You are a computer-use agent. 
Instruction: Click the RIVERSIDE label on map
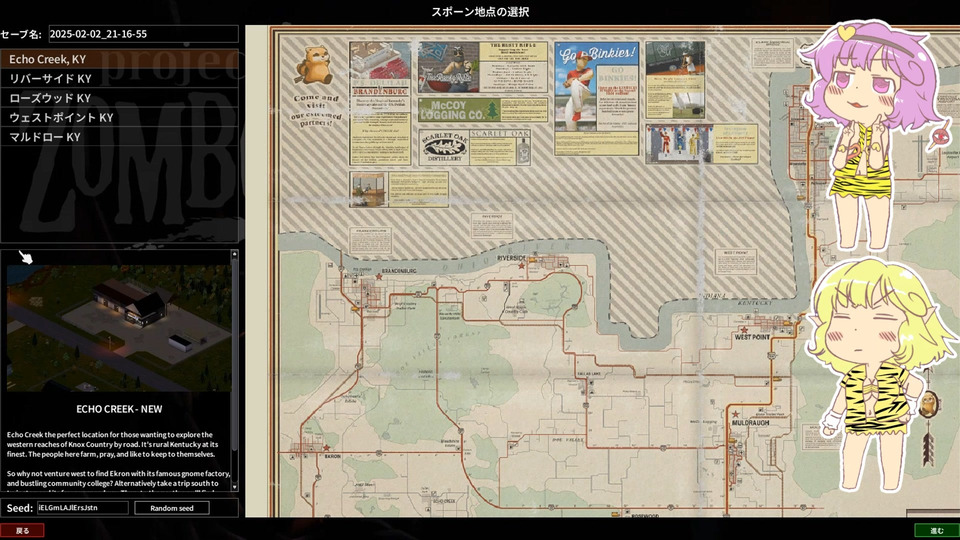[x=512, y=258]
